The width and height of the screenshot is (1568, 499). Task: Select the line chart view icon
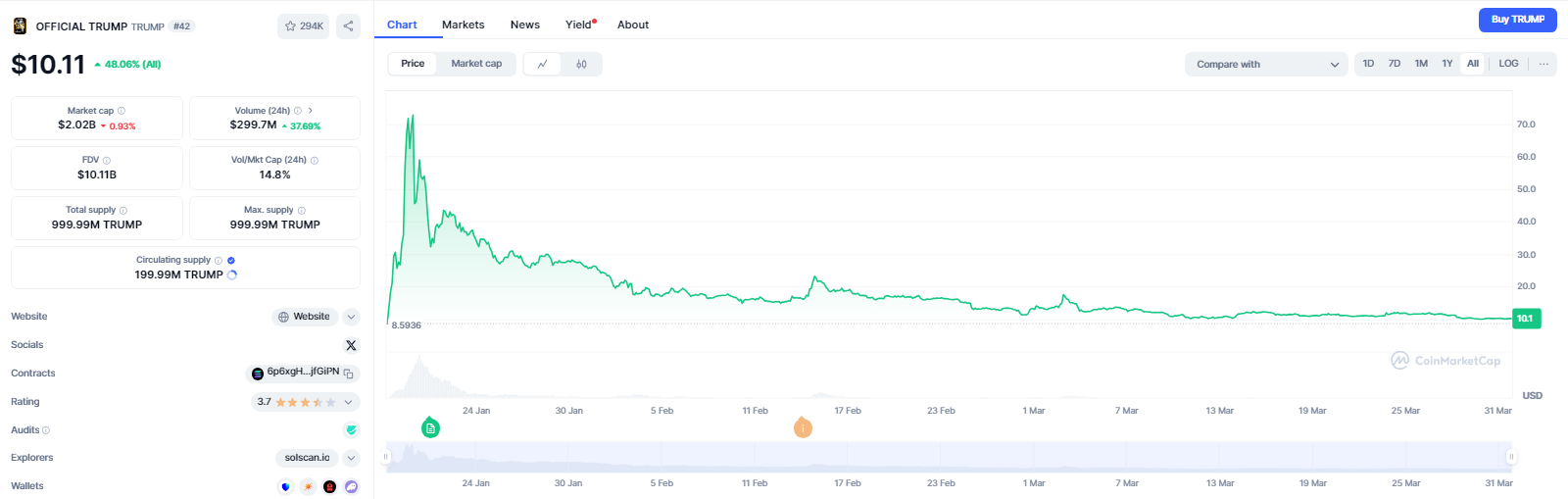543,65
